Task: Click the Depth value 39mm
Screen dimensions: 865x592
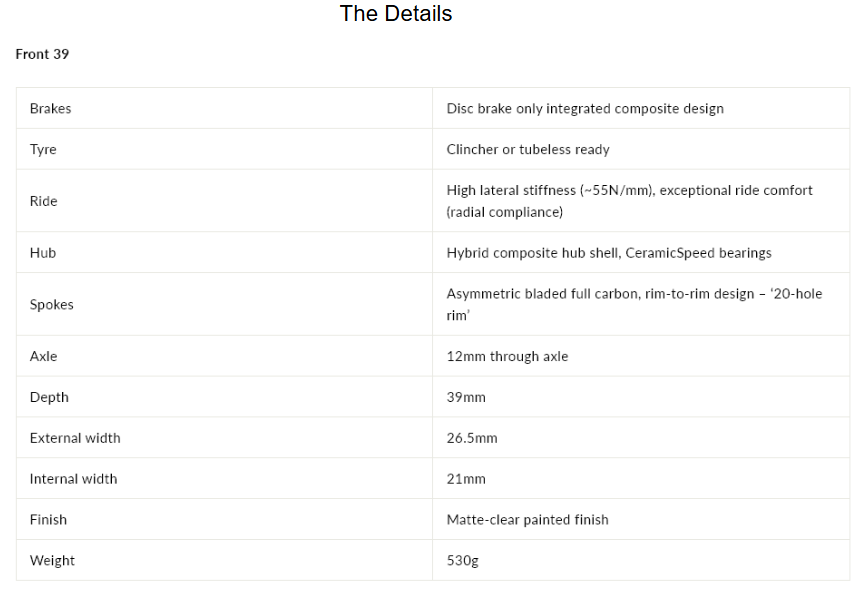Action: pos(466,397)
